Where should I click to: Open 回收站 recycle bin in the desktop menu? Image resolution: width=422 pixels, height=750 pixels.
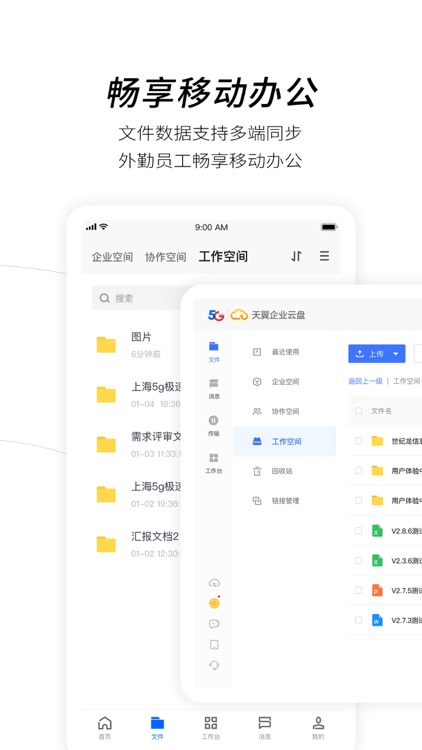[x=284, y=471]
